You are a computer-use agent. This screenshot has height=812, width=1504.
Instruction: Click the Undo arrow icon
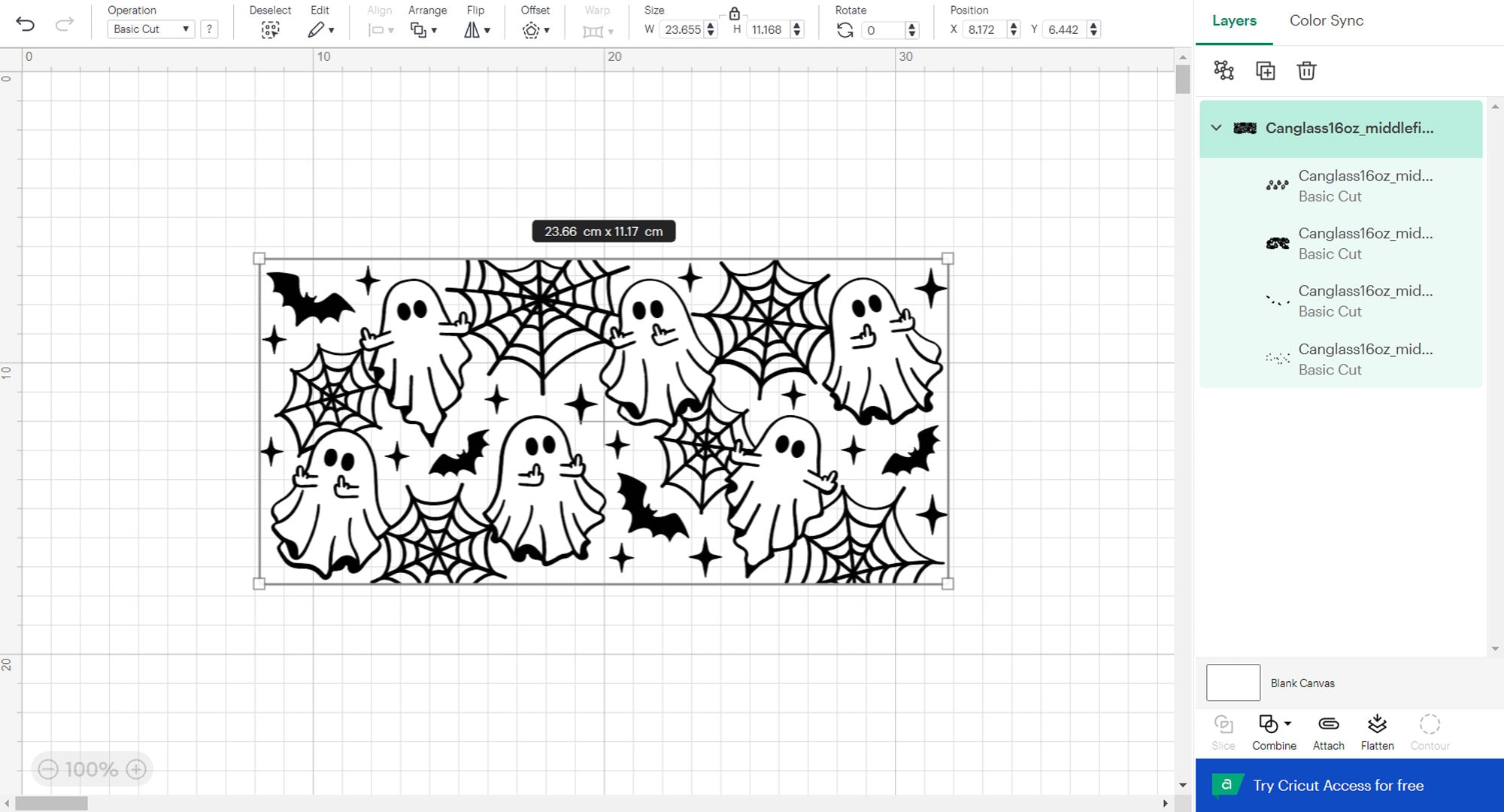[26, 24]
